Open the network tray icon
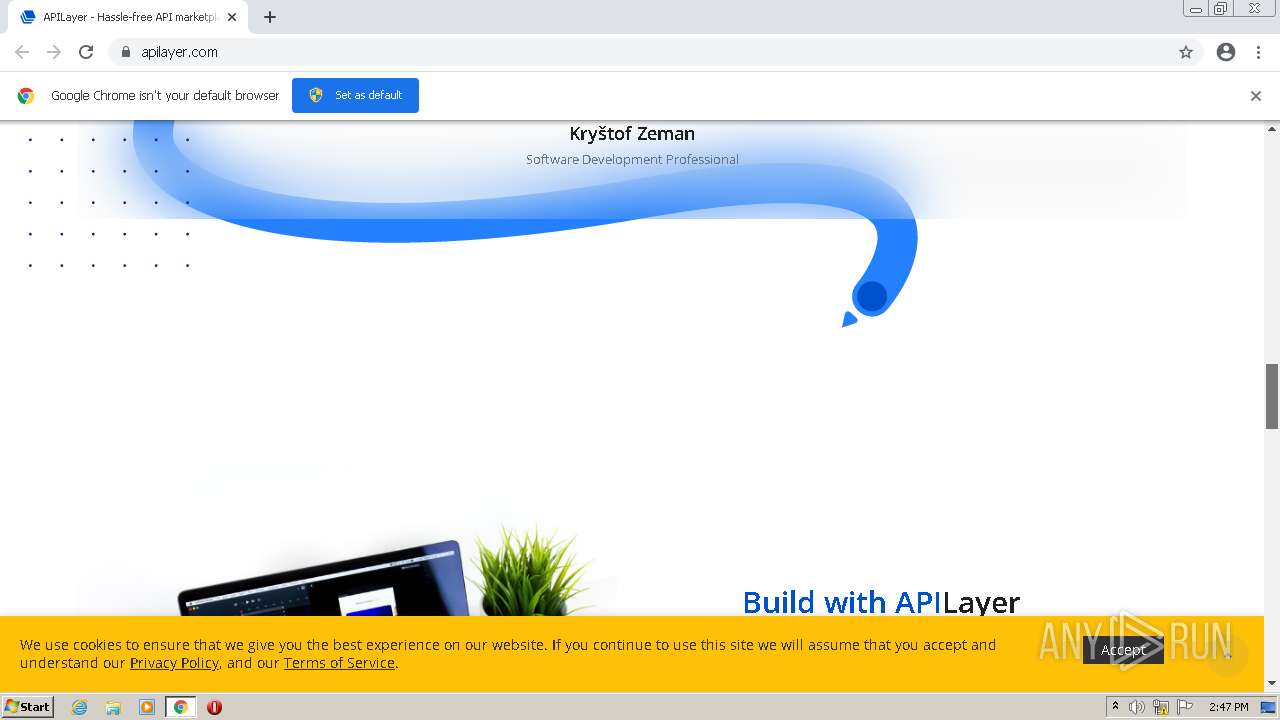Viewport: 1280px width, 720px height. pos(1161,707)
